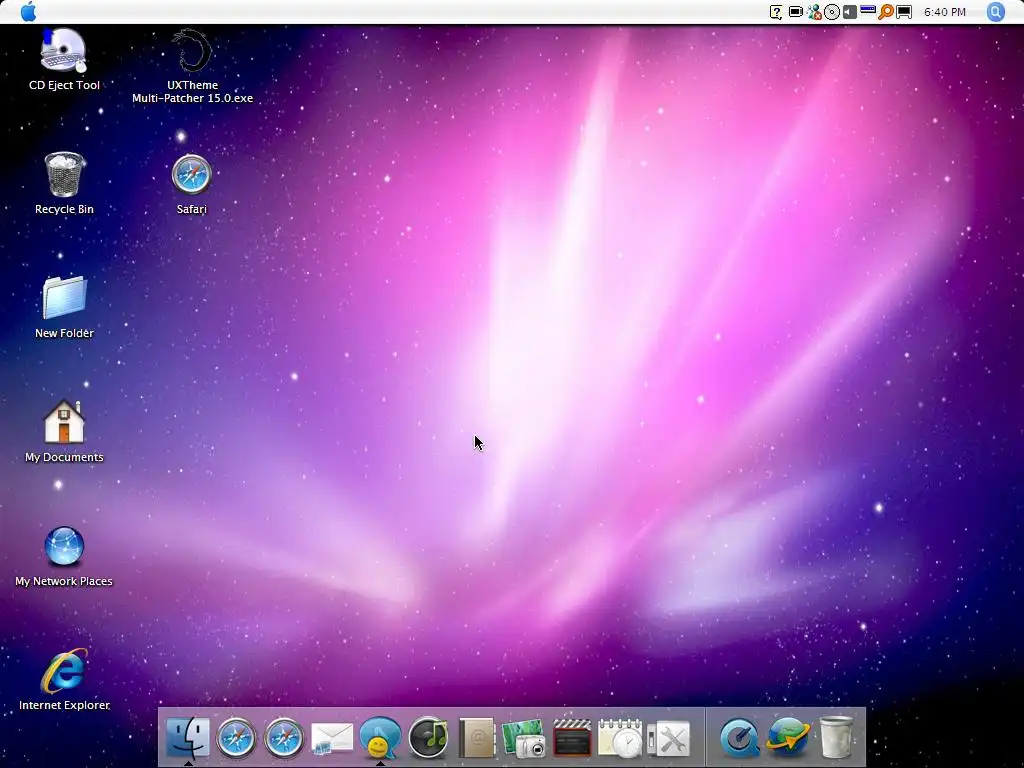Open the Mail envelope in the dock
This screenshot has width=1024, height=768.
(x=332, y=739)
